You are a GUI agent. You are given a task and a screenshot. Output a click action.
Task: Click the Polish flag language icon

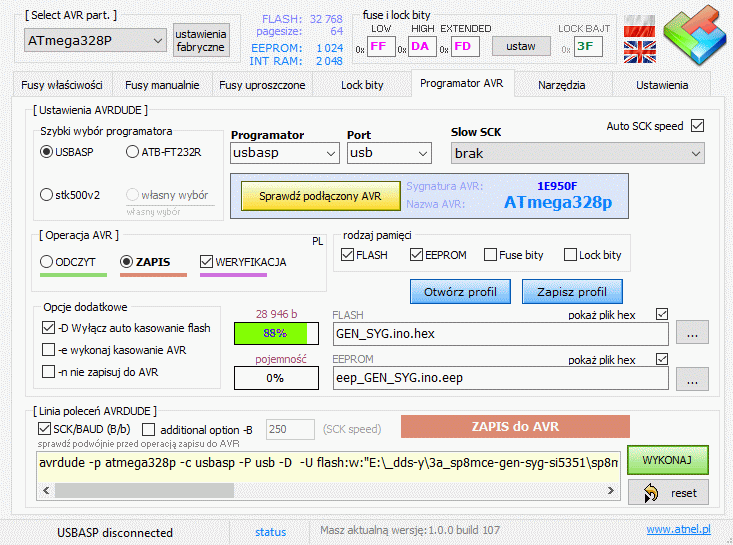pyautogui.click(x=639, y=26)
